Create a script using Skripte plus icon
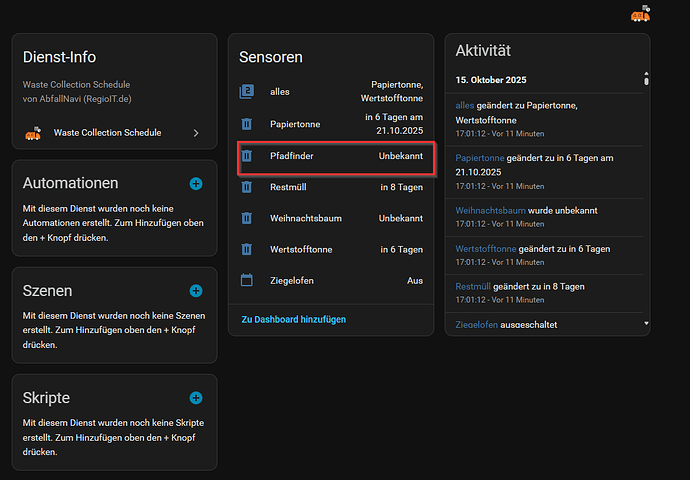This screenshot has width=690, height=480. pyautogui.click(x=196, y=397)
